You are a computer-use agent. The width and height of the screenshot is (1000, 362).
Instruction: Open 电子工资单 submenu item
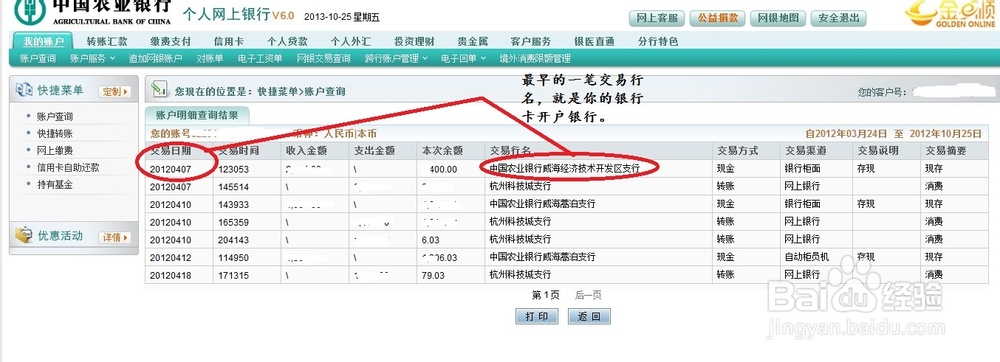(x=260, y=59)
